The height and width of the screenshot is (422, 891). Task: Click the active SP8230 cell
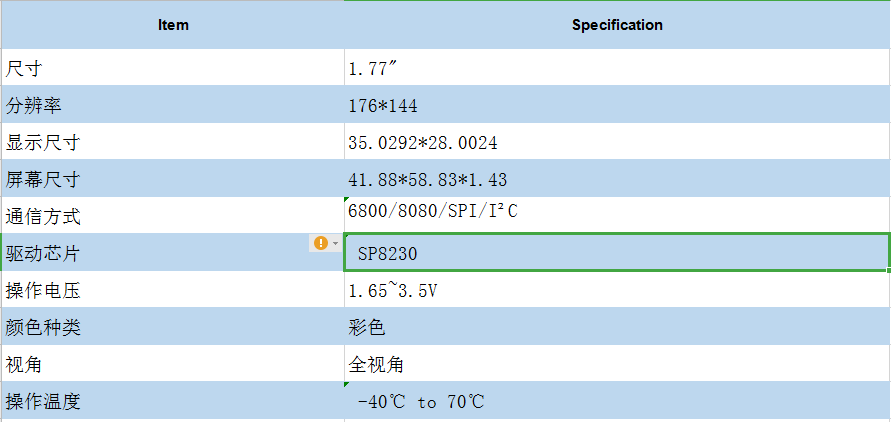click(617, 253)
